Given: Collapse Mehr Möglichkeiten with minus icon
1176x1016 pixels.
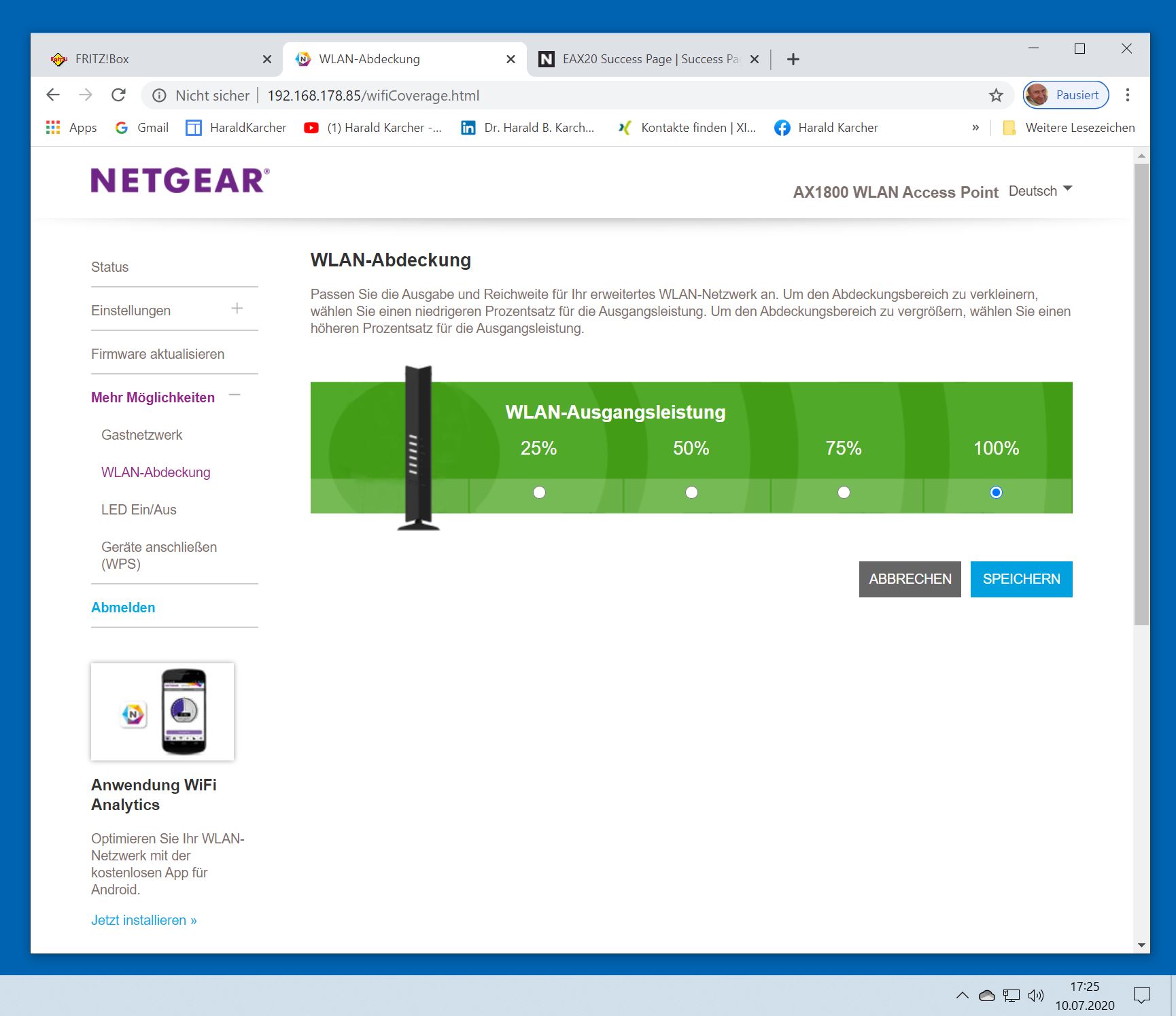Looking at the screenshot, I should (x=235, y=396).
